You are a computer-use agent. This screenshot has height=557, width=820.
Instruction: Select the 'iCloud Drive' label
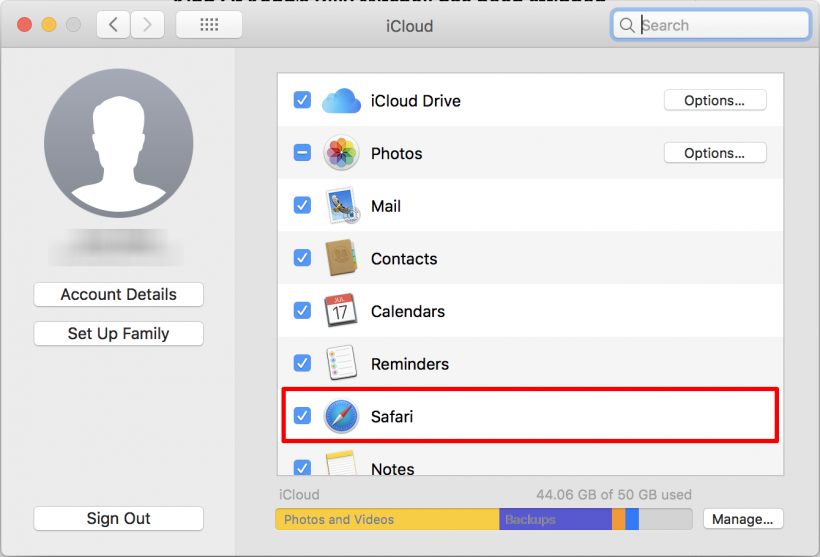[416, 100]
